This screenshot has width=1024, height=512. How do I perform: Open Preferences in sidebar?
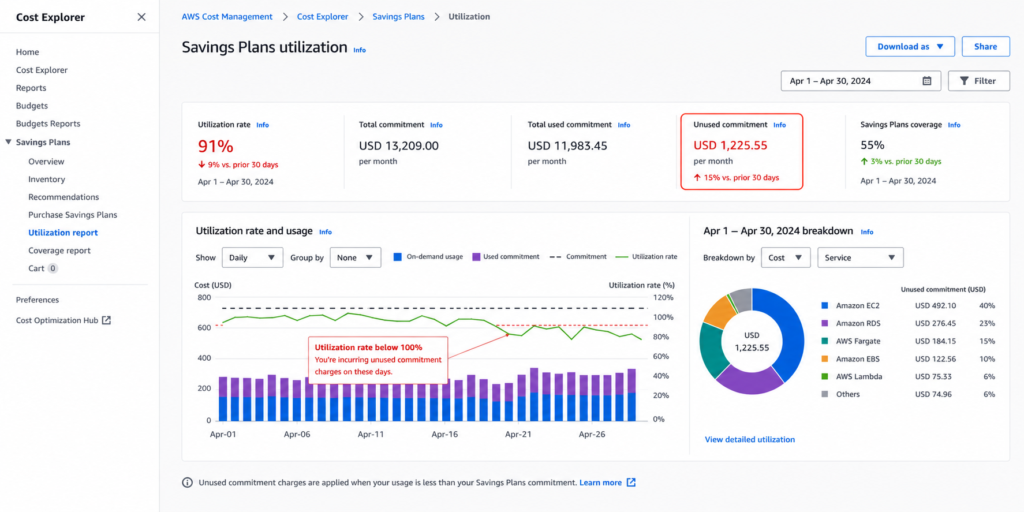point(37,300)
